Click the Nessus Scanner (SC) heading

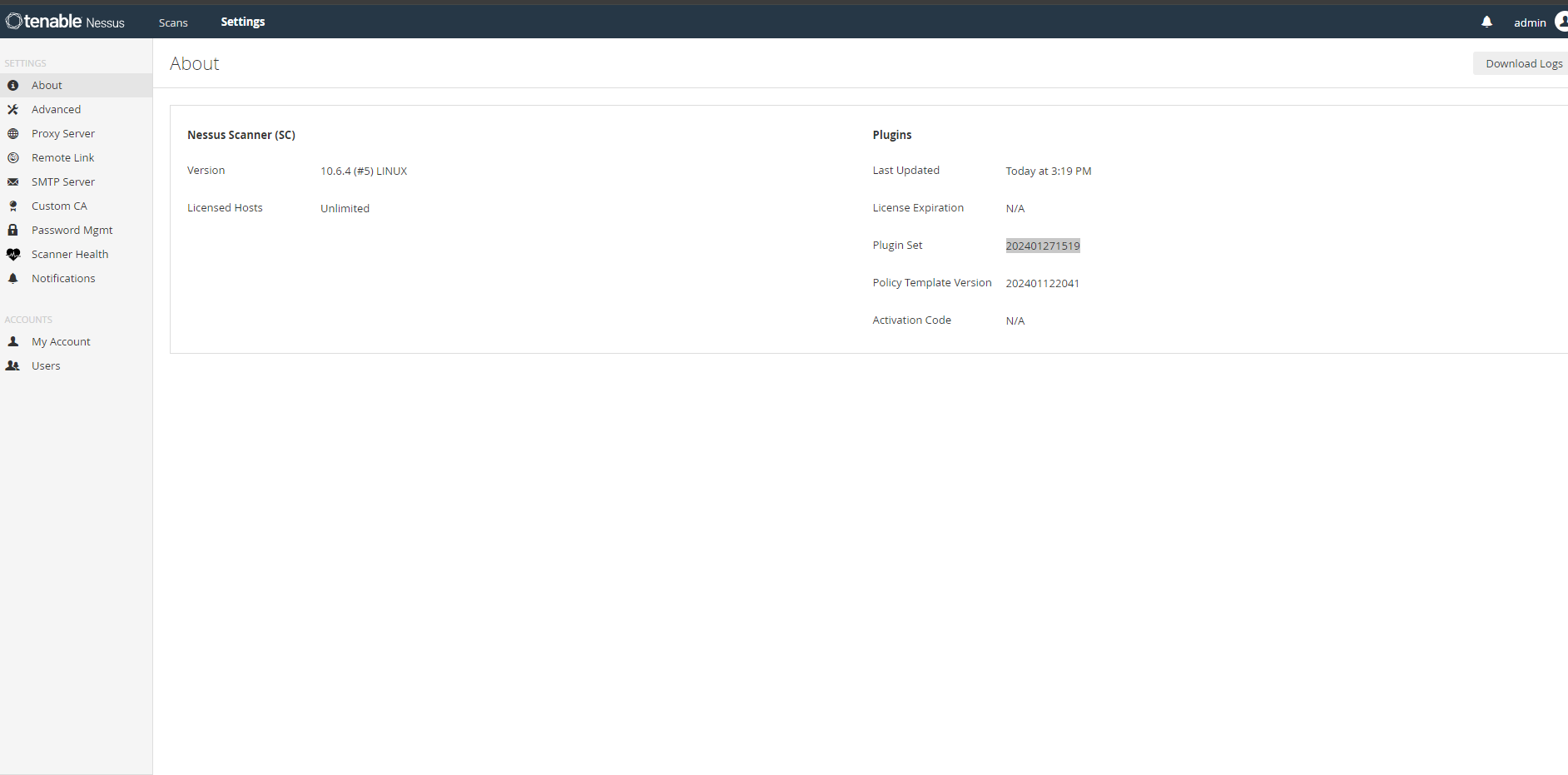click(241, 135)
